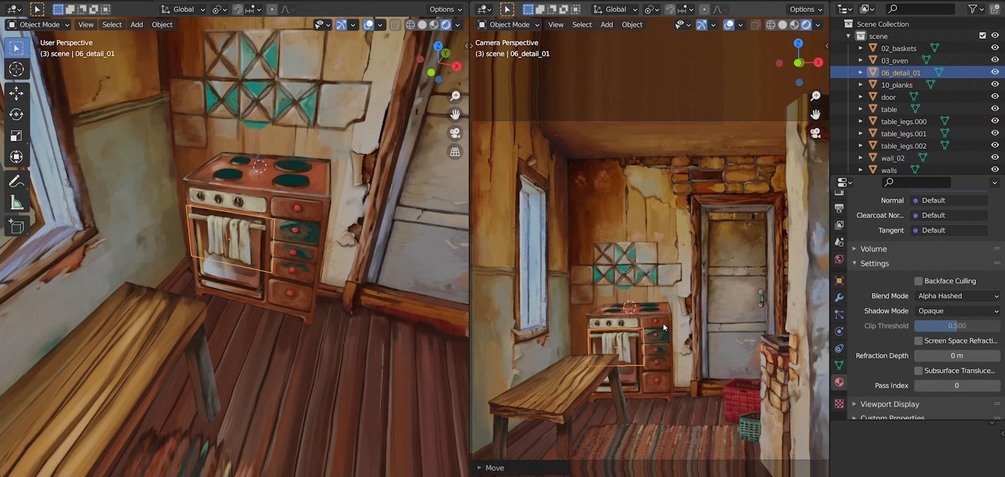The height and width of the screenshot is (477, 1005).
Task: Hide the 03_oven object in outliner
Action: (995, 60)
